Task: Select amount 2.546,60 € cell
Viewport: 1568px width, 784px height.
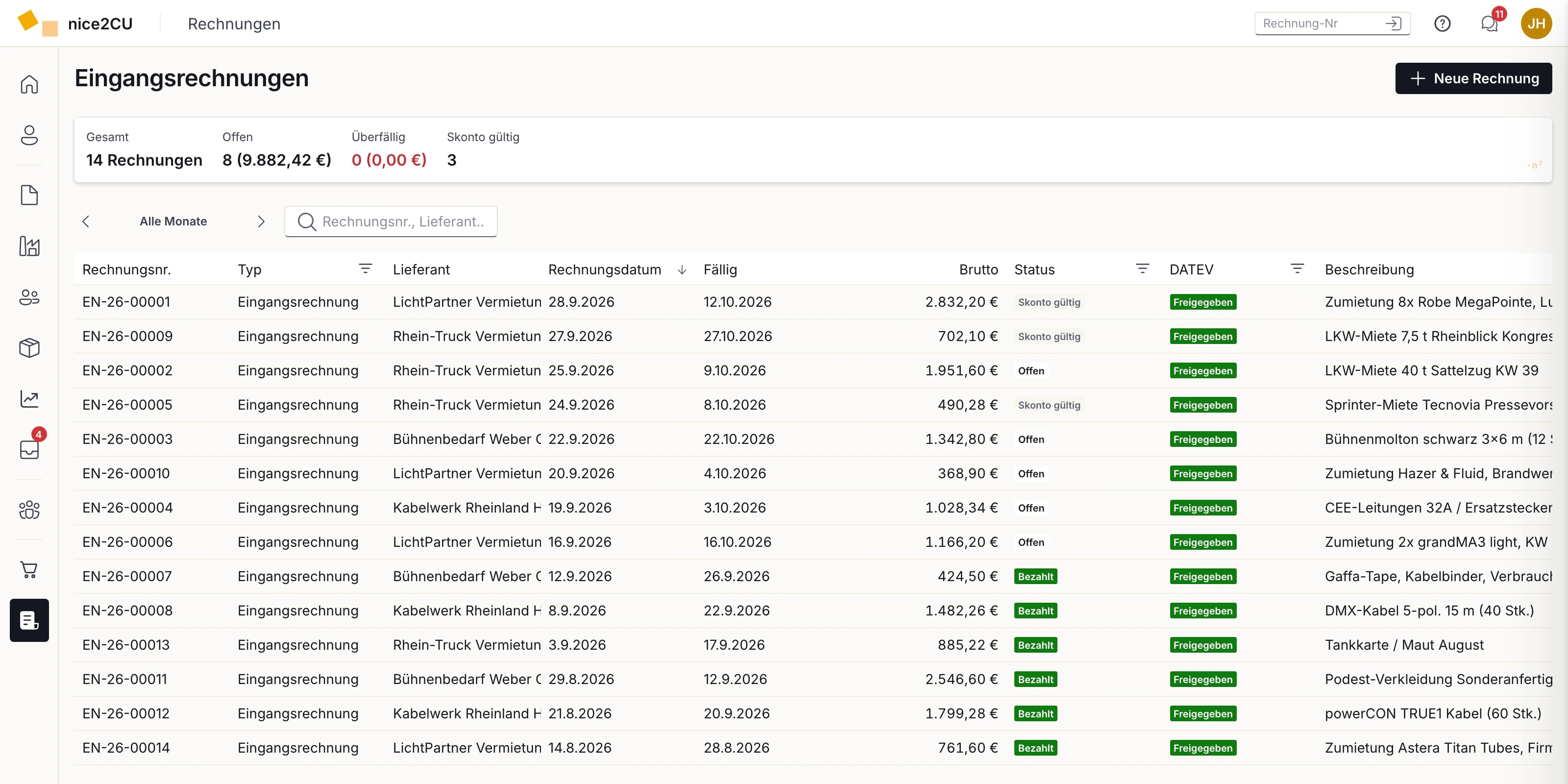Action: point(961,679)
